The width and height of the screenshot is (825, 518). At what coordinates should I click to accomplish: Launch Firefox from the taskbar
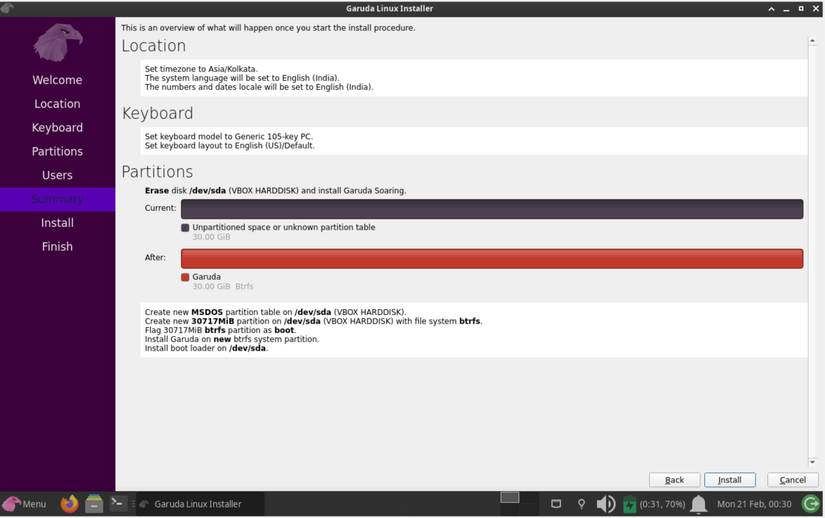tap(69, 504)
